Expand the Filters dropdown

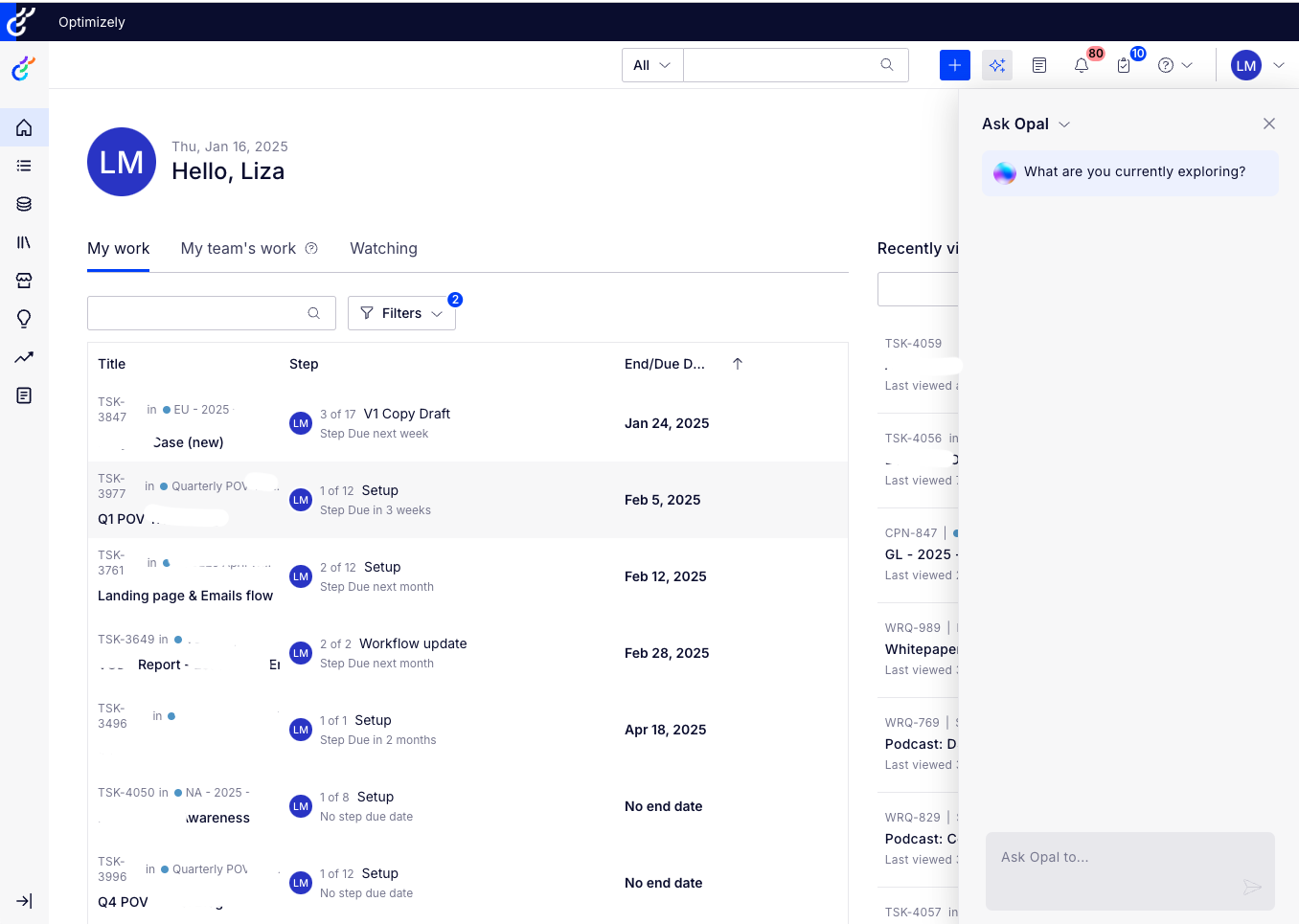(x=401, y=313)
